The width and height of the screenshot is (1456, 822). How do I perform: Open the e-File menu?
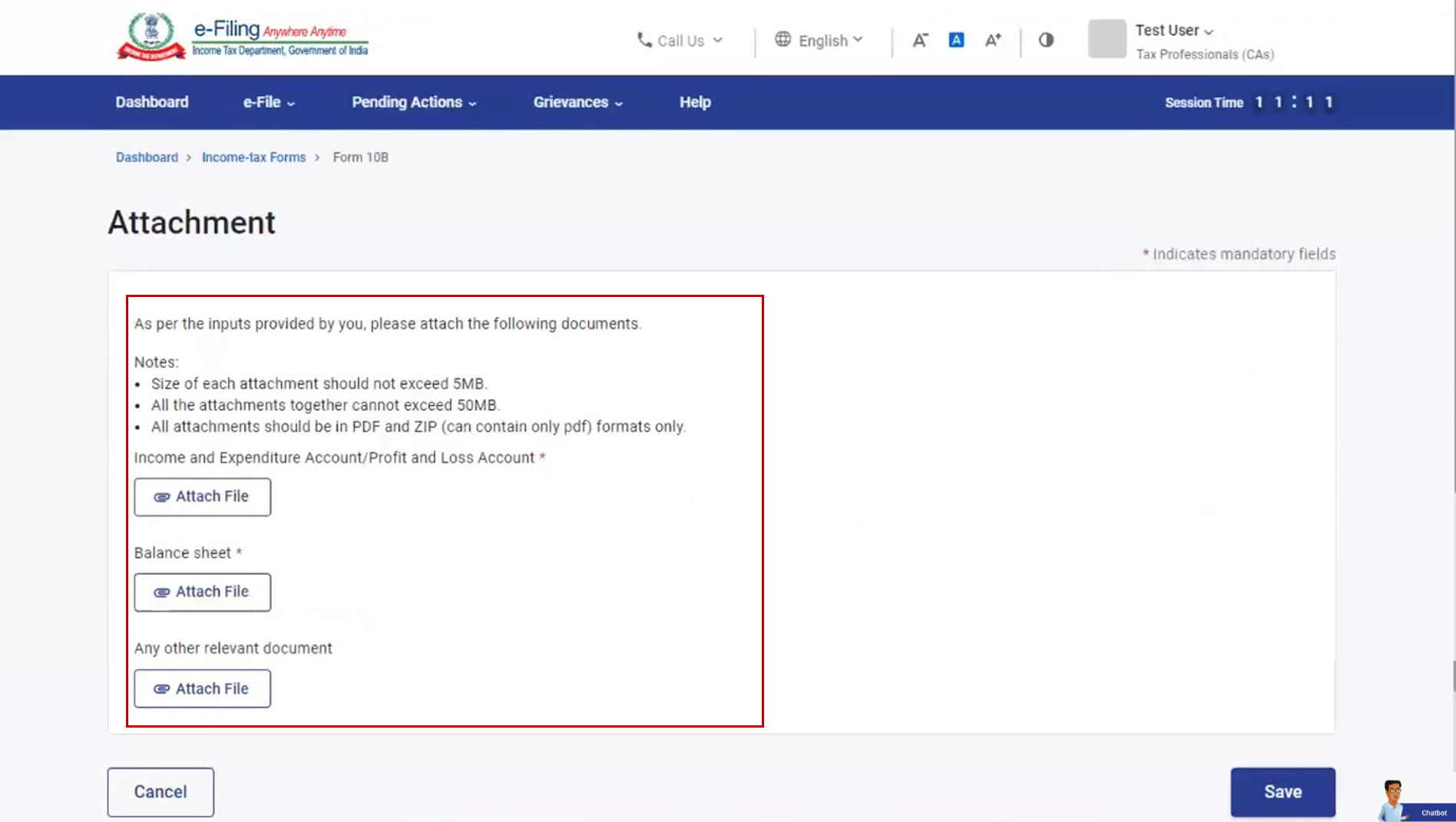click(x=269, y=102)
